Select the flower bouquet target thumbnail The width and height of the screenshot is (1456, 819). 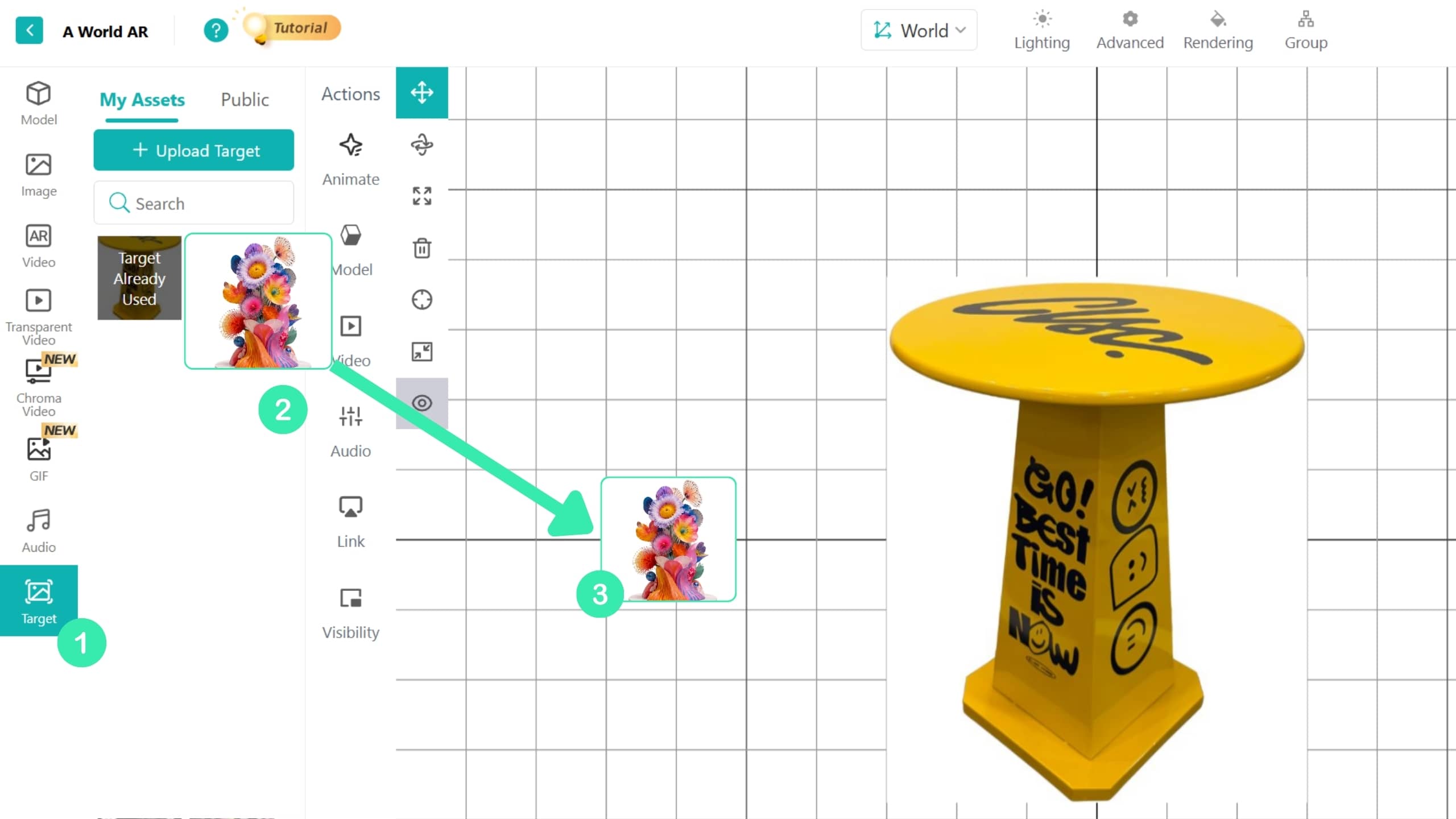tap(258, 301)
